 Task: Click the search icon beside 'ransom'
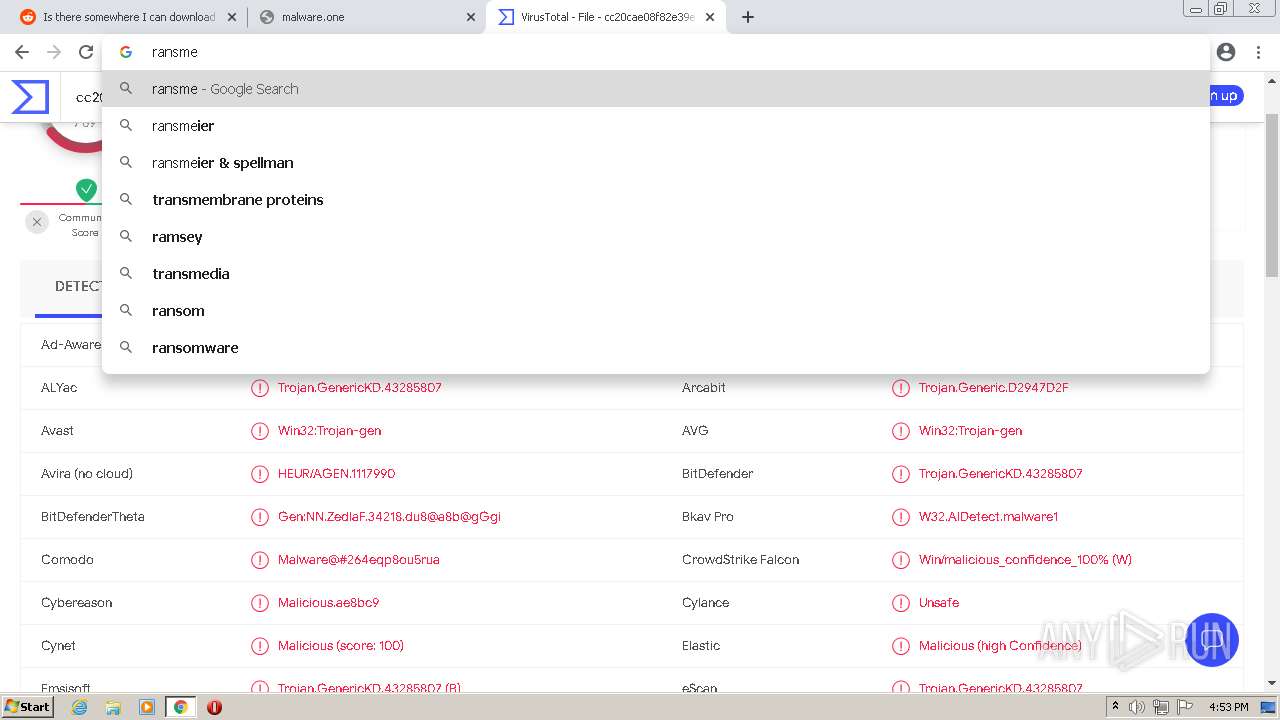coord(126,310)
